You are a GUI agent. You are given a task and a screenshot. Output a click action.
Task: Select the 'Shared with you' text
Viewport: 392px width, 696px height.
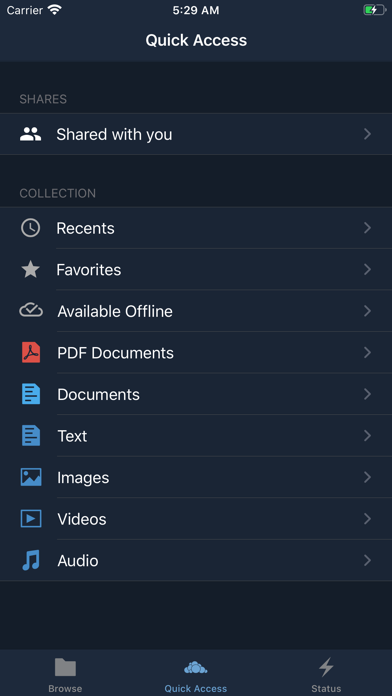tap(114, 134)
